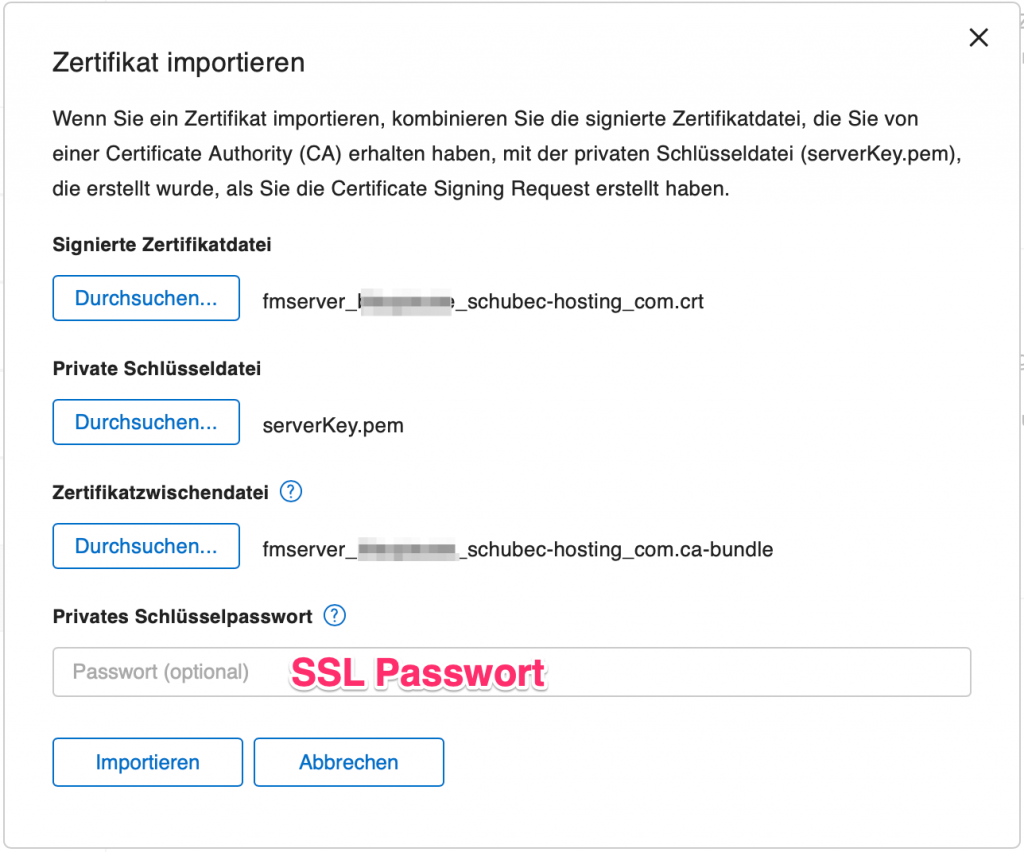The image size is (1024, 852).
Task: Click the Signierte Zertifikatdatei label
Action: tap(162, 245)
